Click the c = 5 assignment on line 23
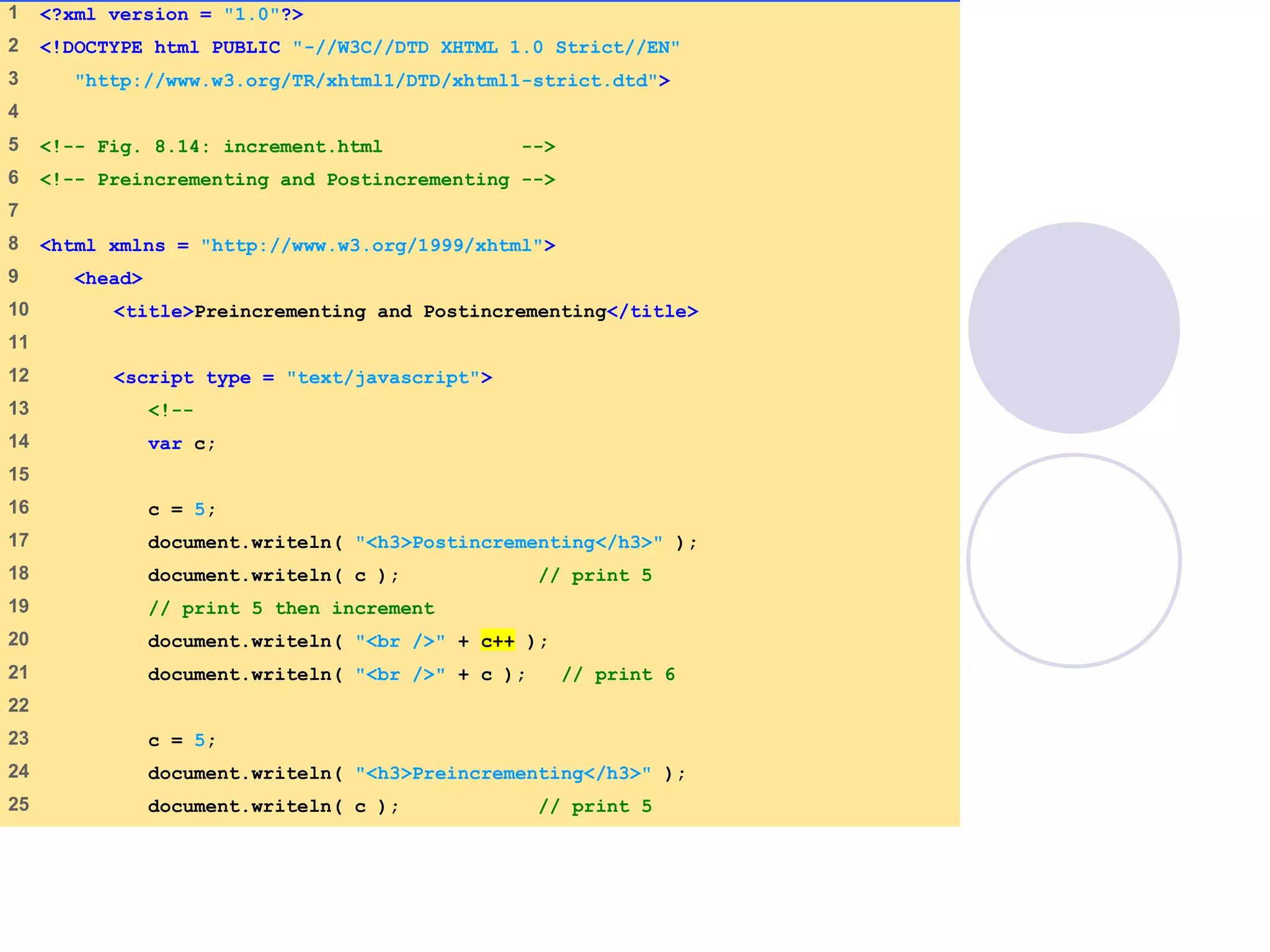Image resolution: width=1270 pixels, height=952 pixels. point(181,741)
